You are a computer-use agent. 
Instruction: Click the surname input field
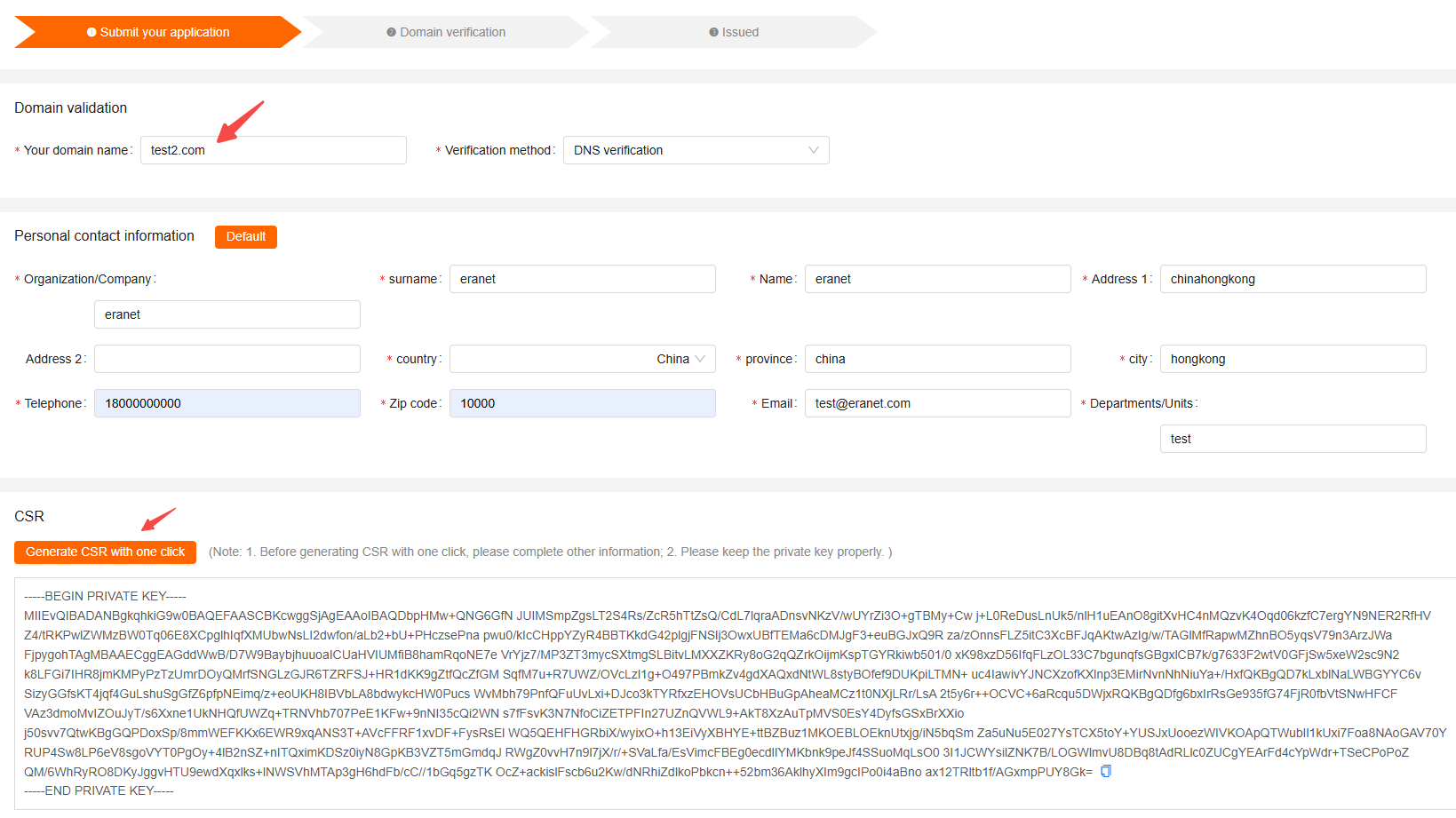[582, 279]
